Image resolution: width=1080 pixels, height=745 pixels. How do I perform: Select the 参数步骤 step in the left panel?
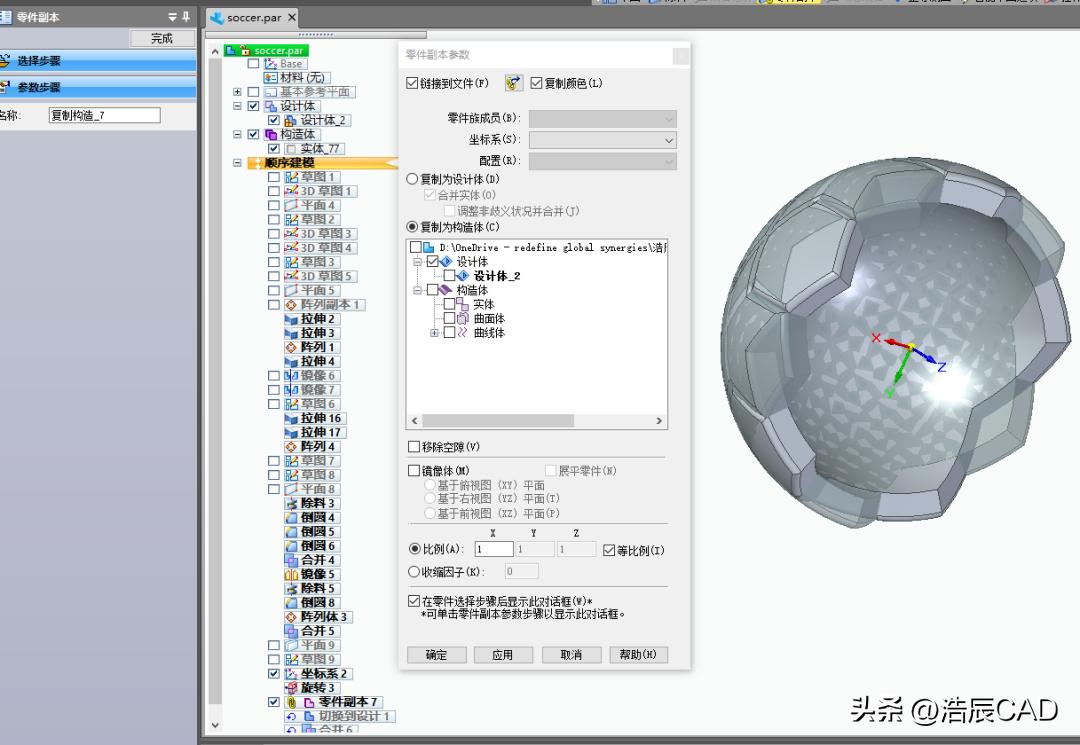(62, 88)
